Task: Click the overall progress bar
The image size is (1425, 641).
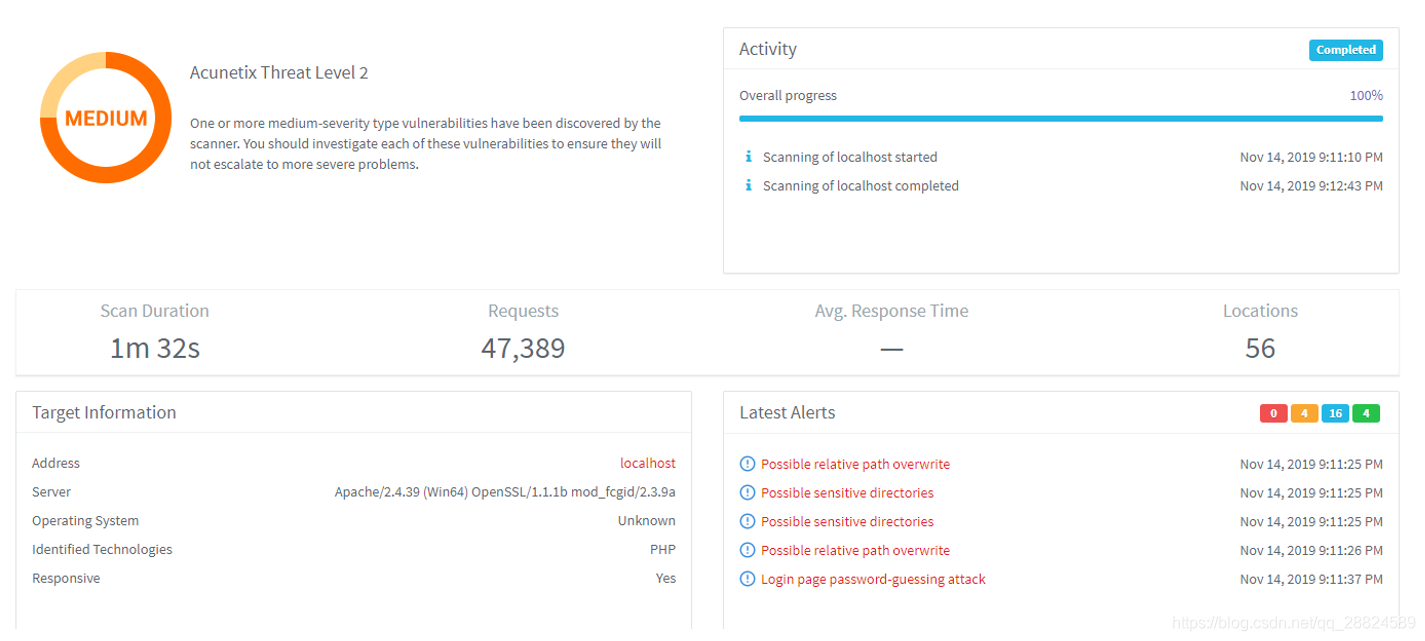Action: (1061, 118)
